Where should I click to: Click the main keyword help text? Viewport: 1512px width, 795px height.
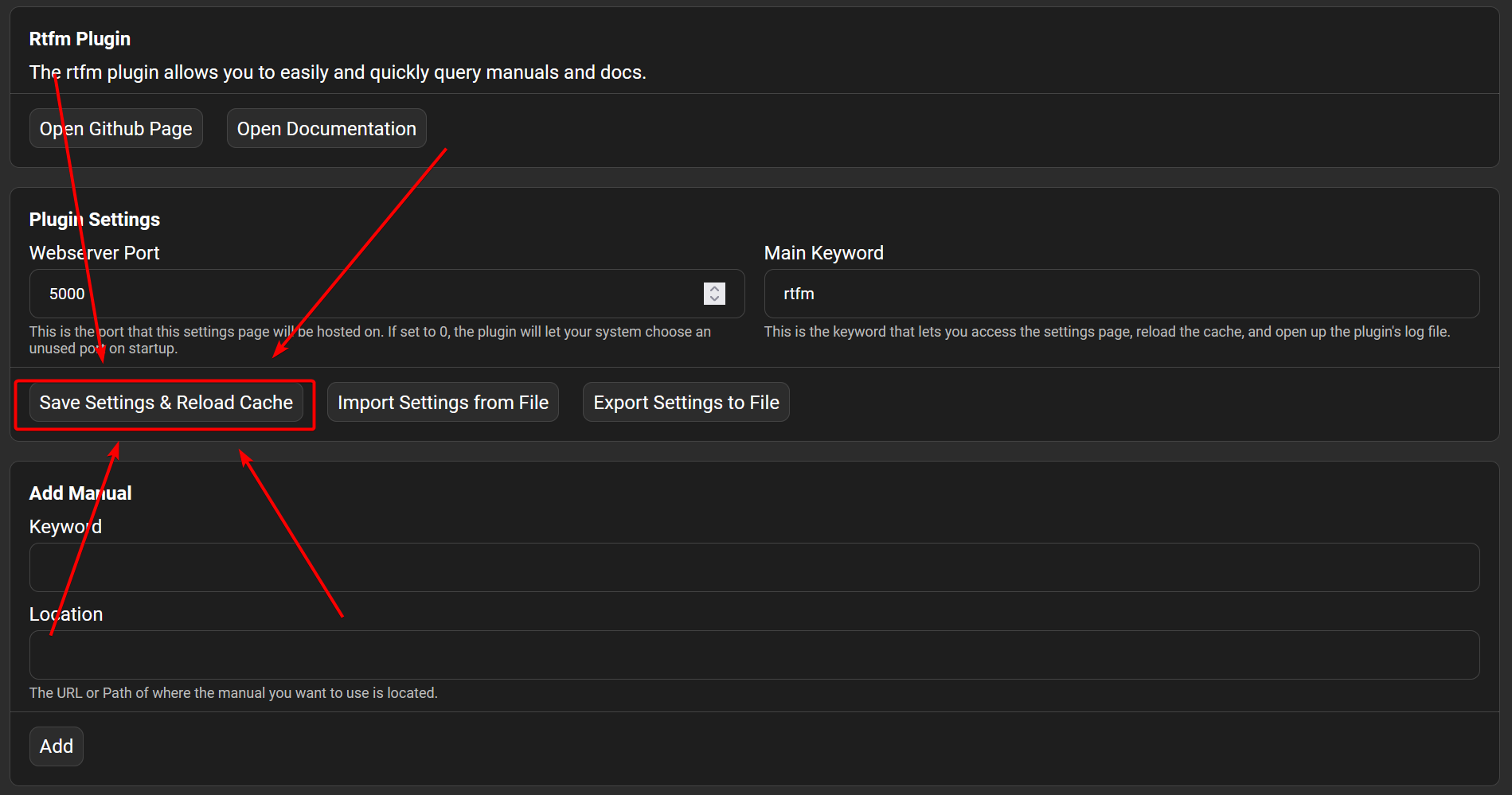pos(1108,332)
